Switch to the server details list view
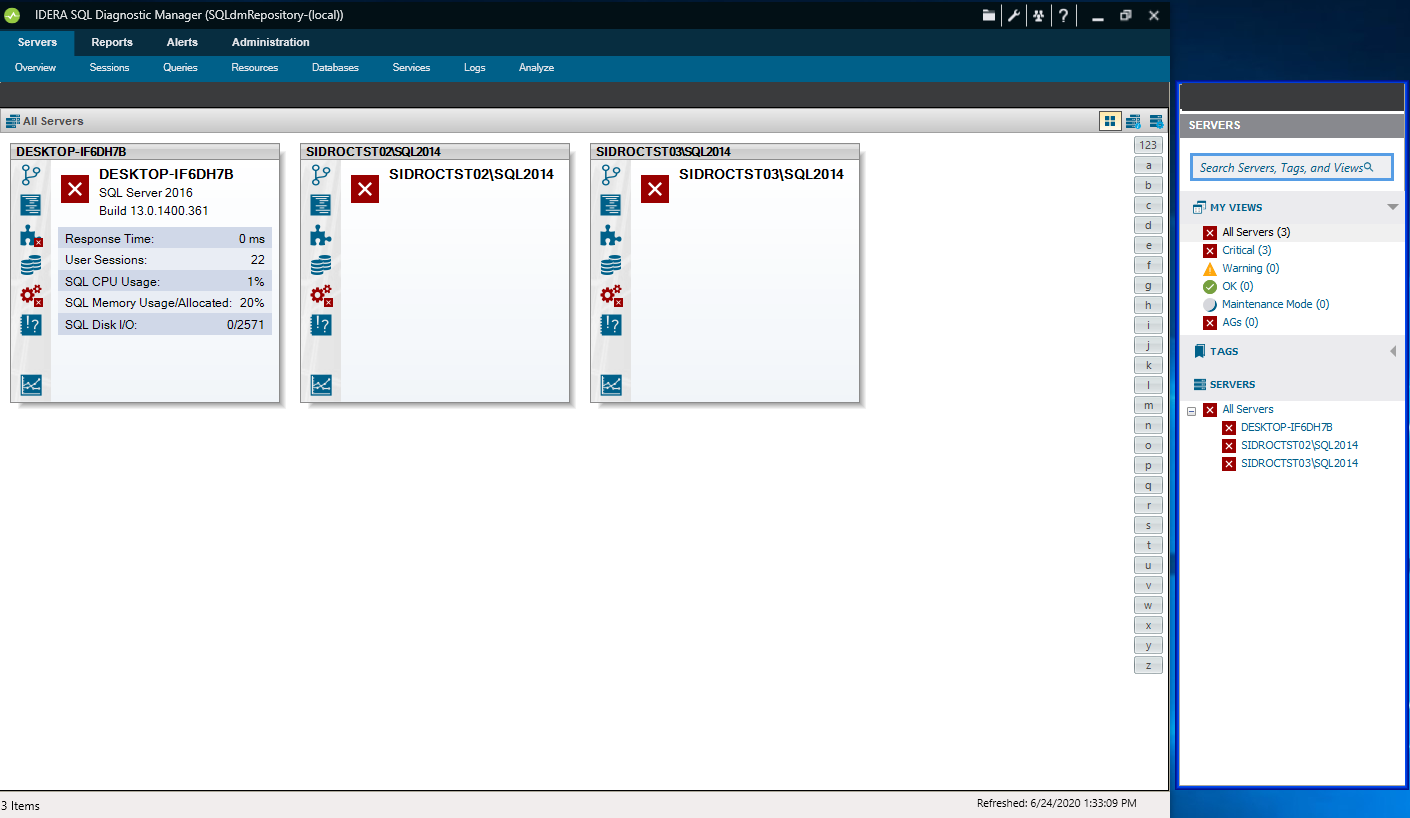This screenshot has width=1410, height=818. coord(1133,121)
